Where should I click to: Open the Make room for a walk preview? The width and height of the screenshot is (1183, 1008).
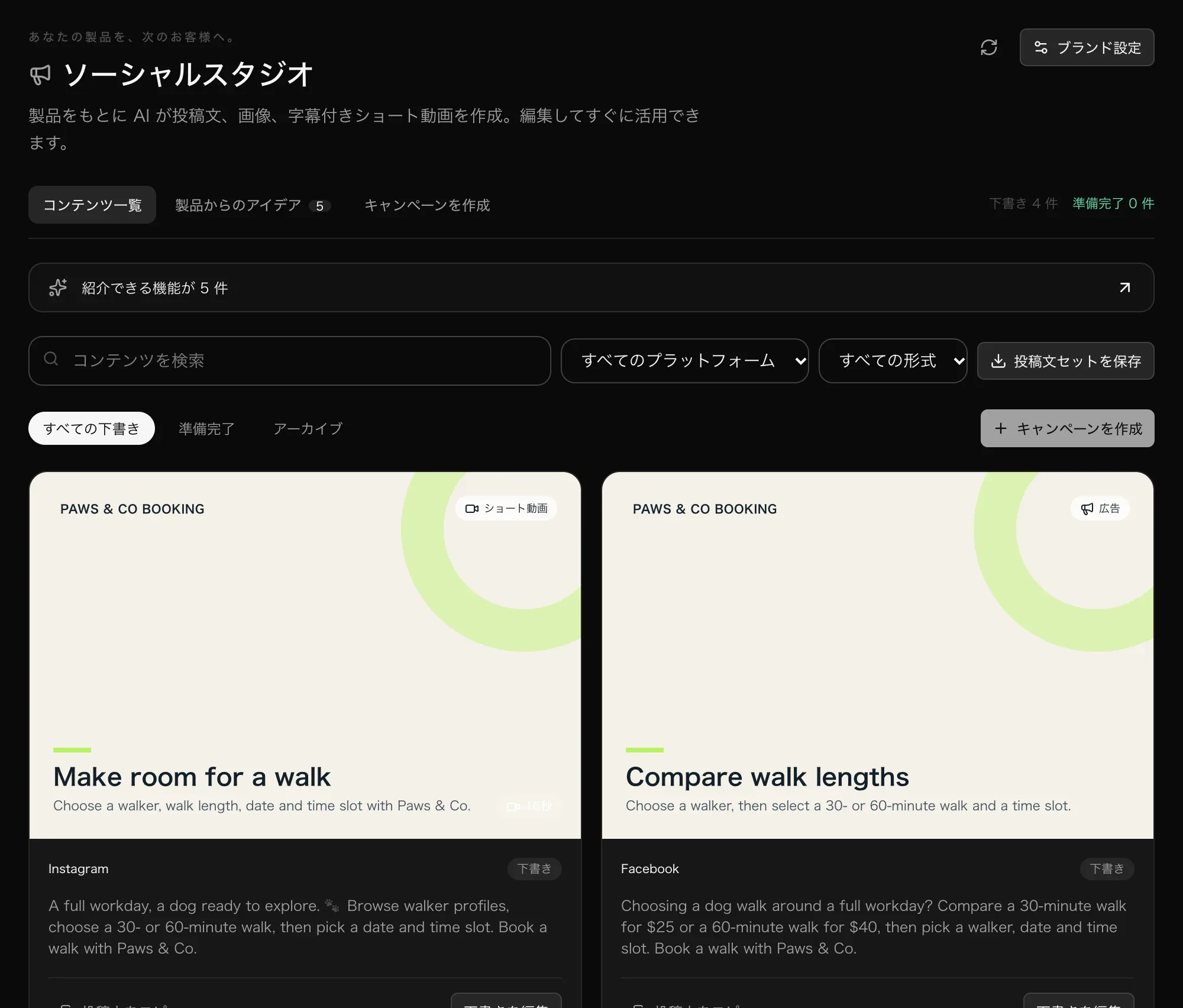tap(305, 655)
